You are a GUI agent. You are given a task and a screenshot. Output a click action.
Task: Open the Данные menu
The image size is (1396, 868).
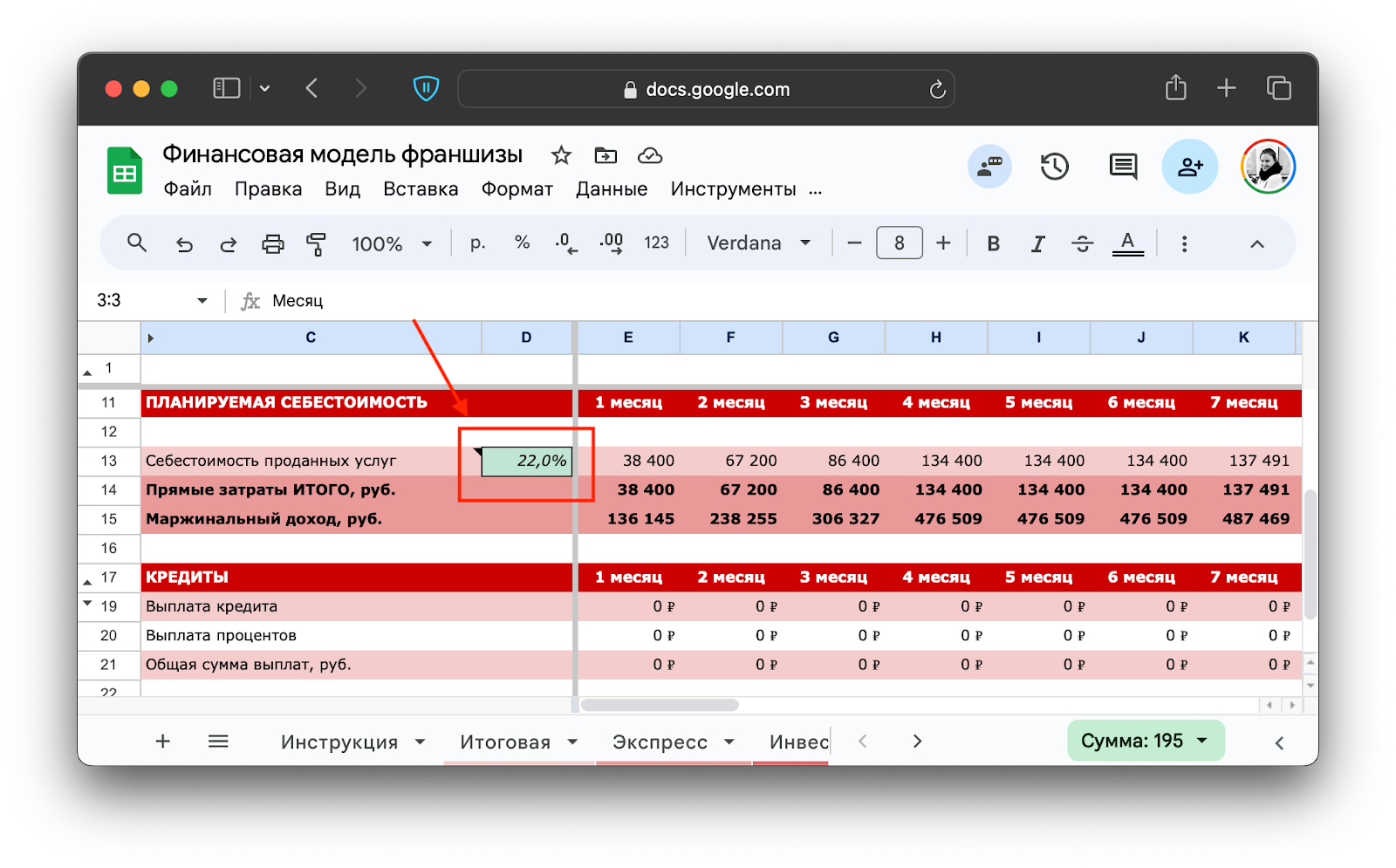[x=612, y=189]
